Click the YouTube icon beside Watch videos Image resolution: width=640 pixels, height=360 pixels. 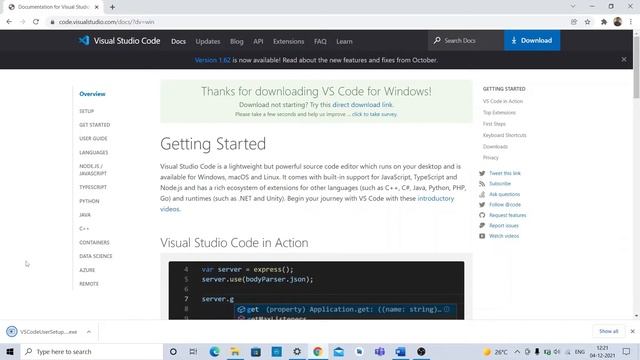(x=482, y=236)
